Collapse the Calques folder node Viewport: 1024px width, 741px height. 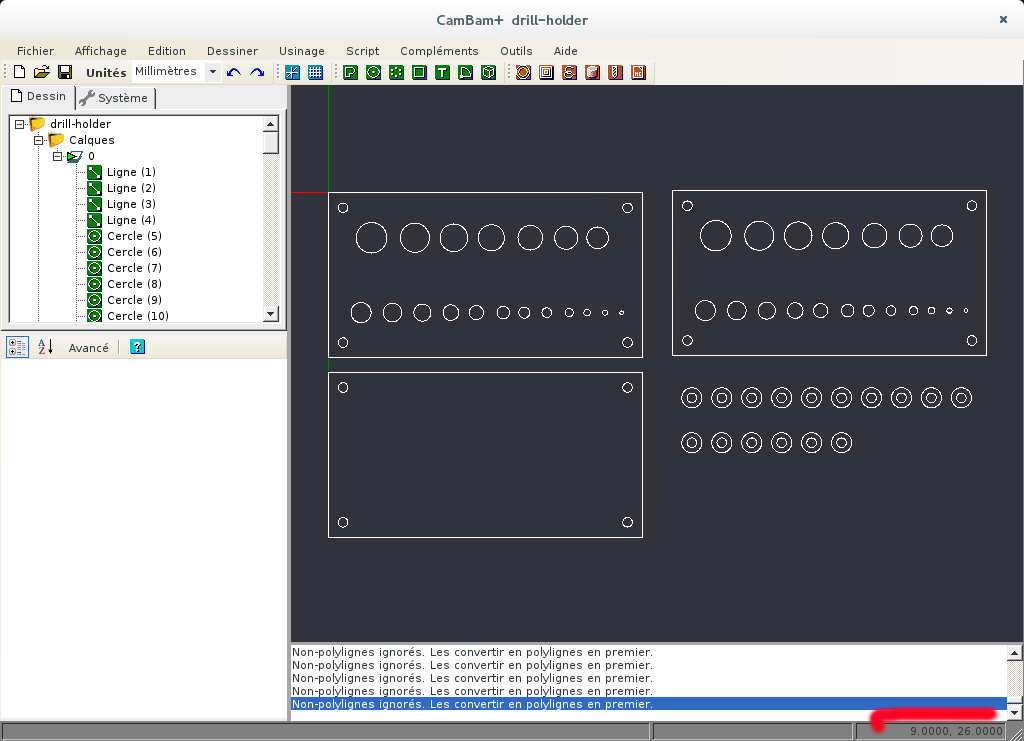pyautogui.click(x=39, y=140)
